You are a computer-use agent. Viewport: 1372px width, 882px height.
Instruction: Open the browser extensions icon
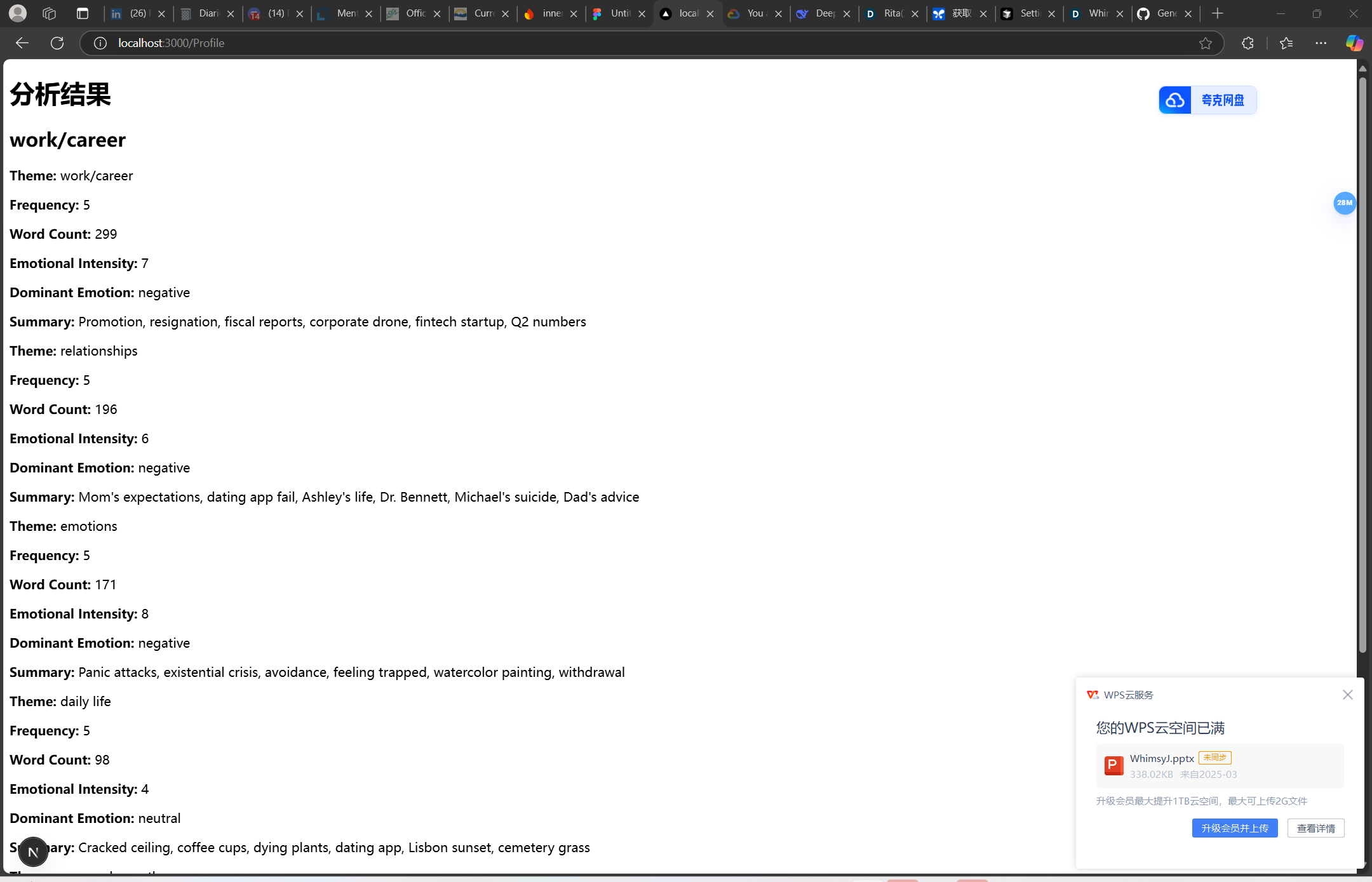coord(1248,43)
